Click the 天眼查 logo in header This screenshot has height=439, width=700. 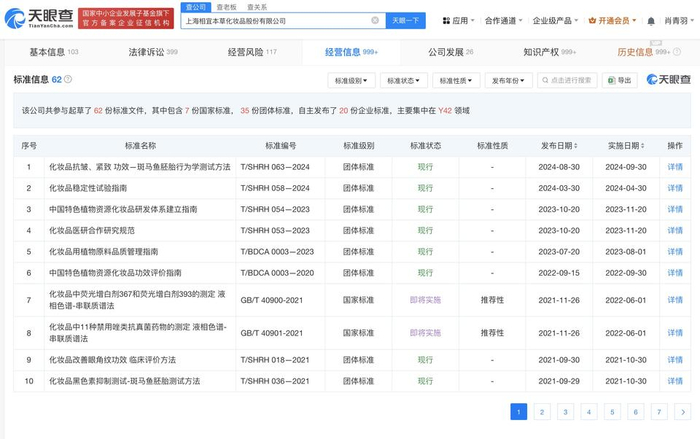coord(36,19)
